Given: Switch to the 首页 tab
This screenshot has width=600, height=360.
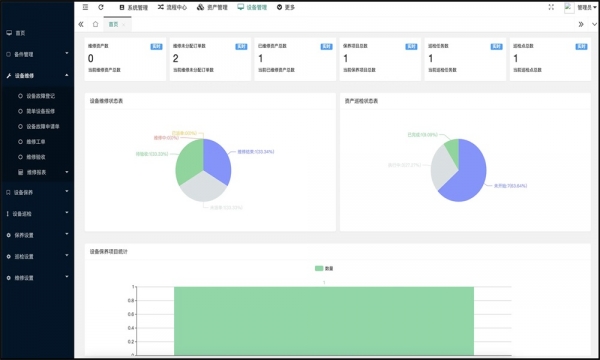Looking at the screenshot, I should (x=113, y=24).
